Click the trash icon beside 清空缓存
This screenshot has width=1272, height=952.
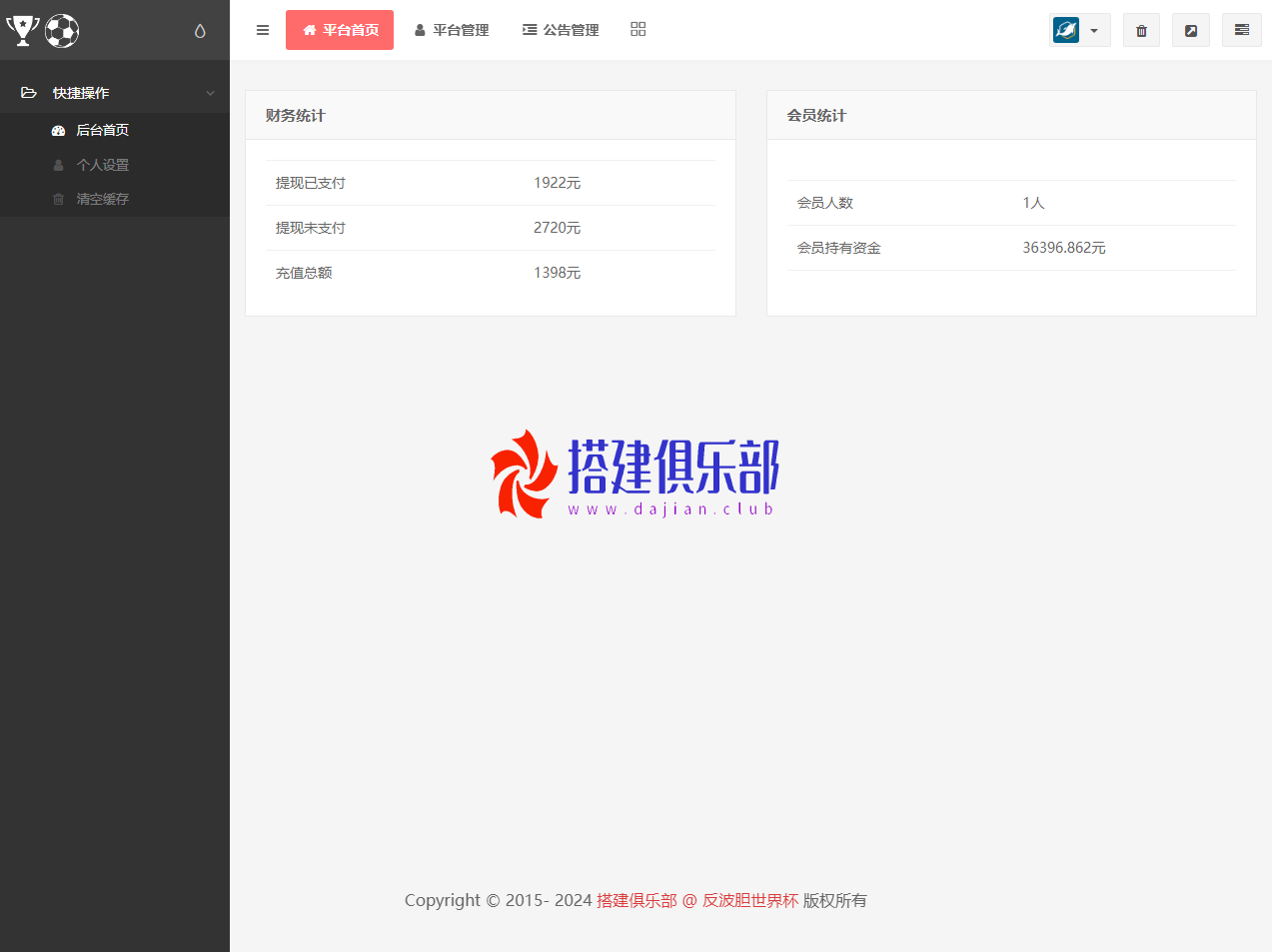click(58, 199)
